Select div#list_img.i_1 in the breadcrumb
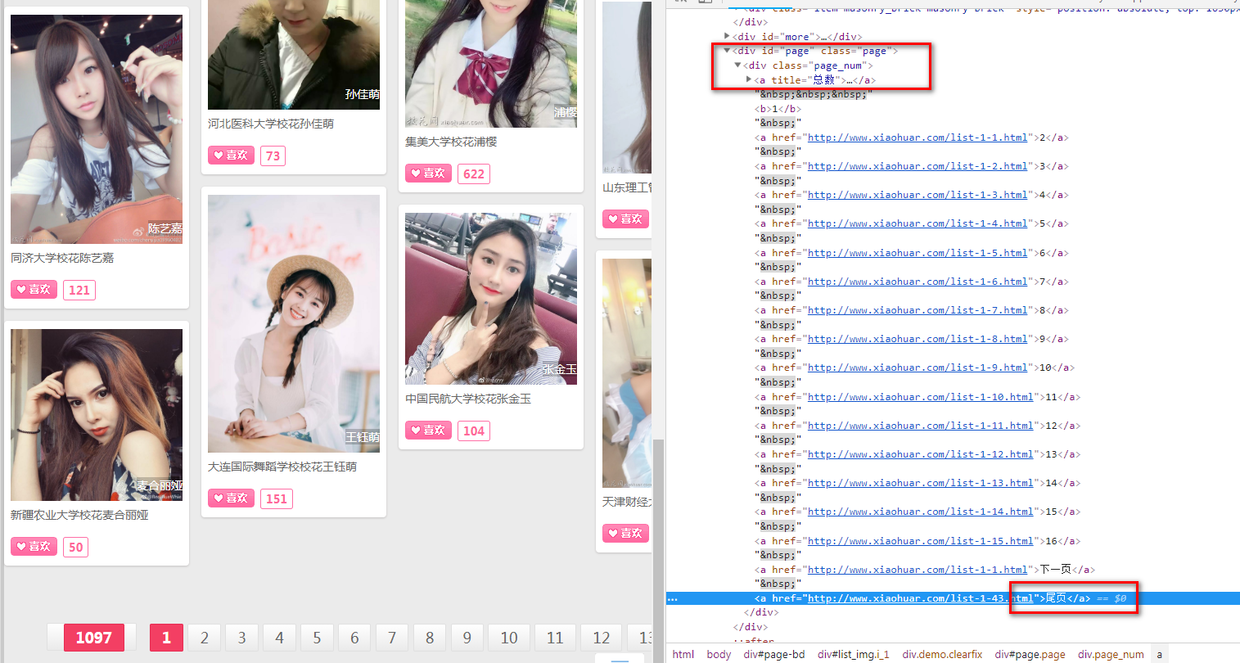 point(853,654)
